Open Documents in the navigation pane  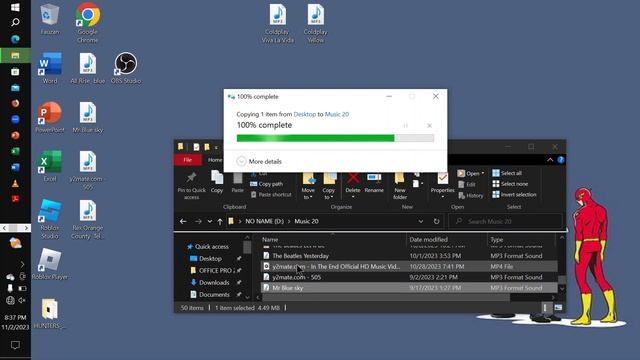tap(210, 294)
